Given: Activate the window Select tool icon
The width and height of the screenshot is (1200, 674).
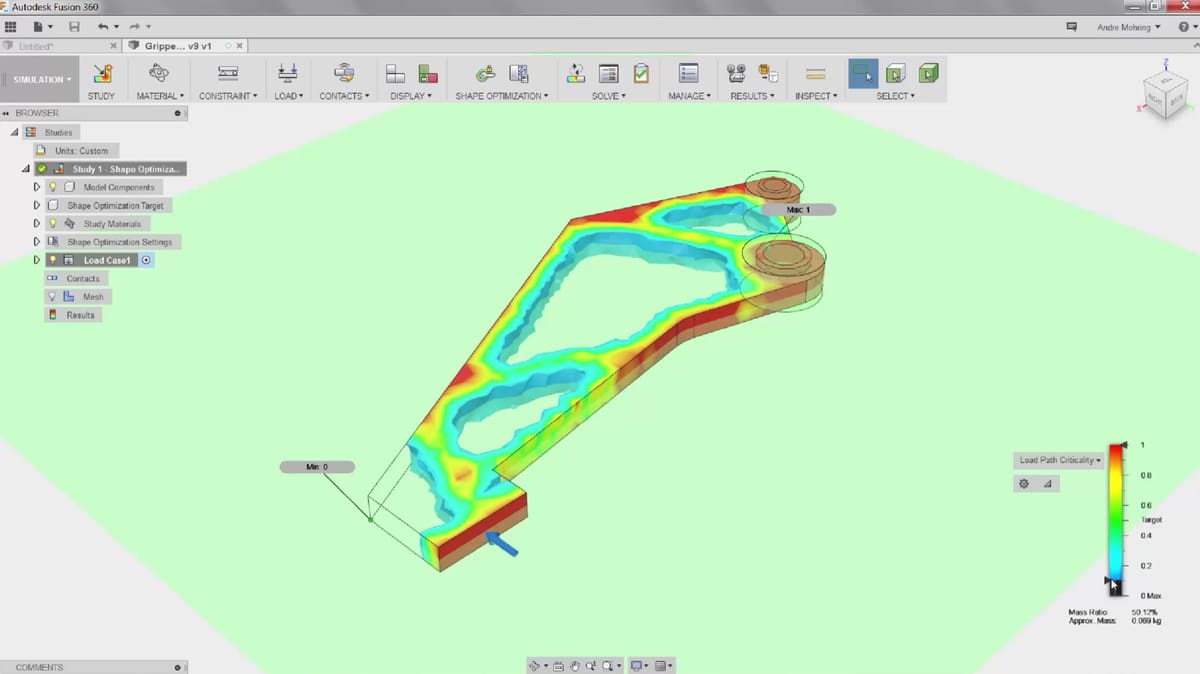Looking at the screenshot, I should point(863,73).
